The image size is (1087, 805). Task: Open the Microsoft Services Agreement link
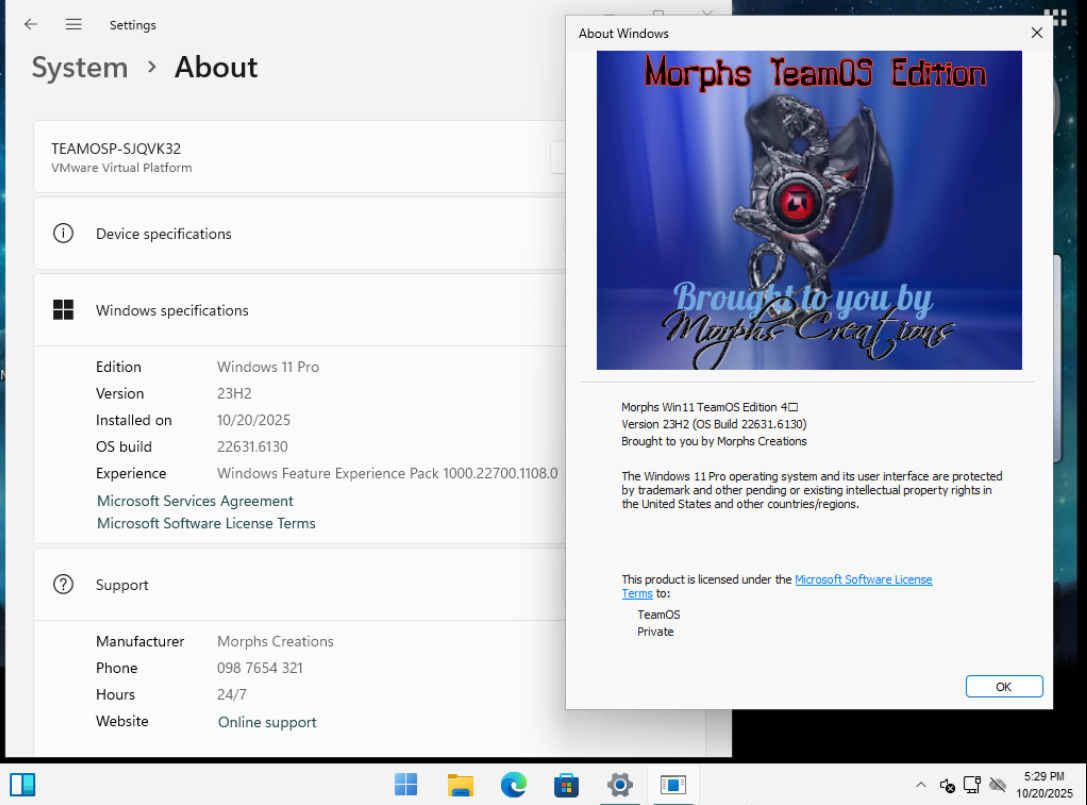pyautogui.click(x=195, y=501)
